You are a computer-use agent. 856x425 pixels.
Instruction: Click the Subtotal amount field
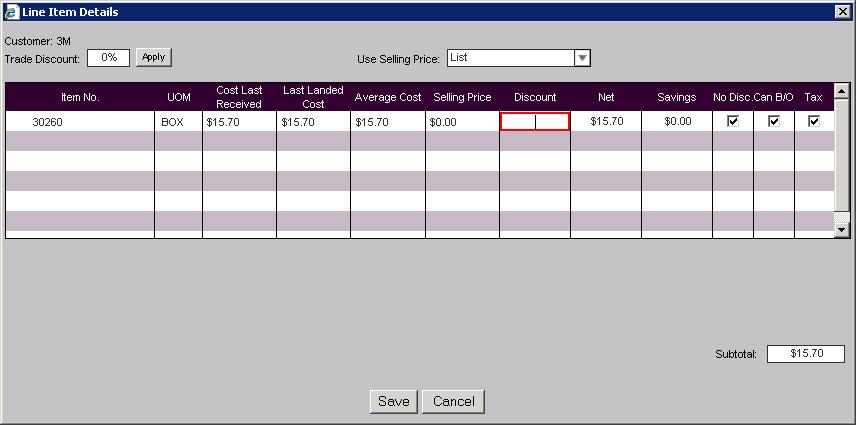click(x=805, y=354)
